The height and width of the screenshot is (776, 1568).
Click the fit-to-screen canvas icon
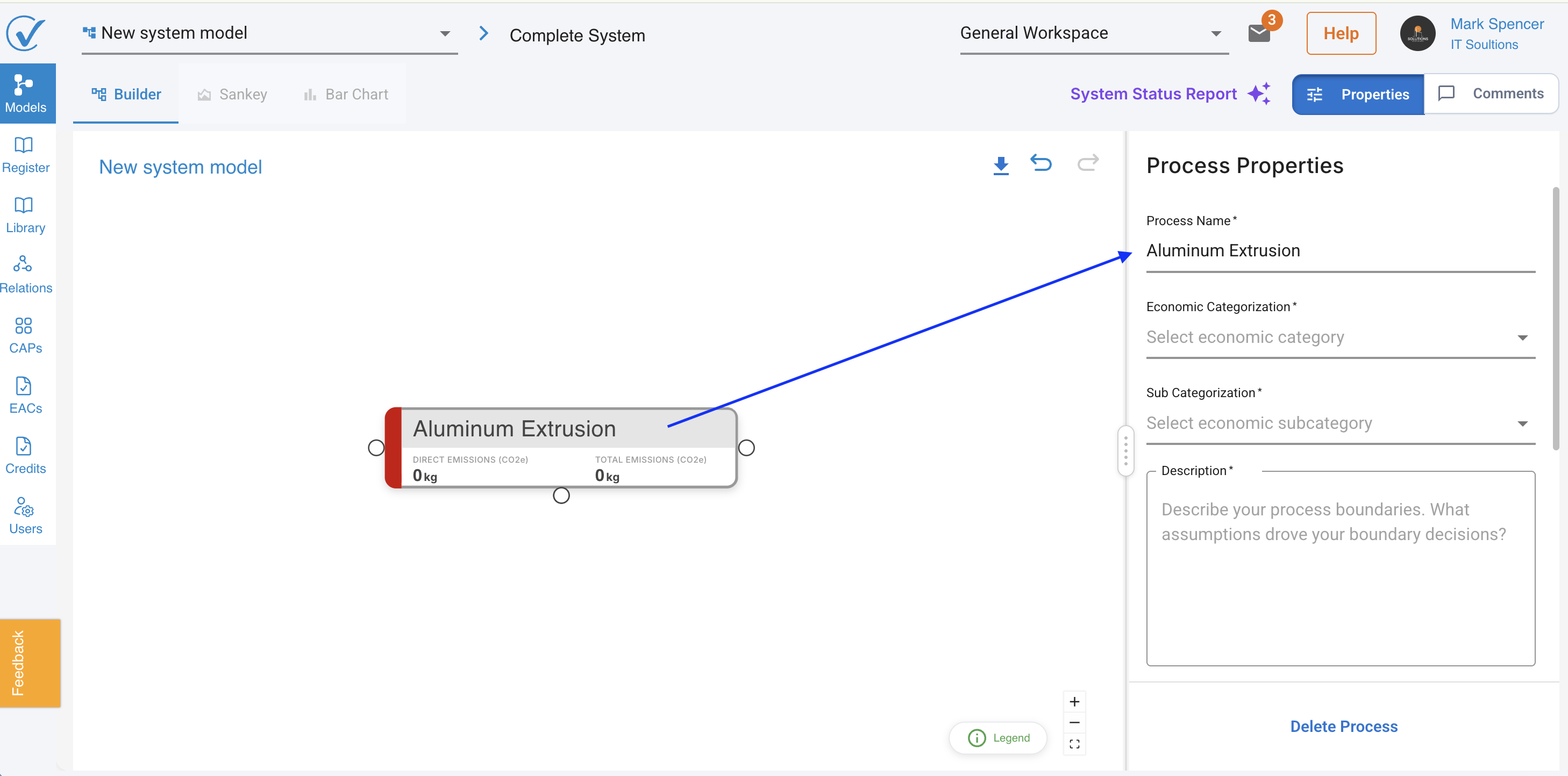click(1074, 744)
